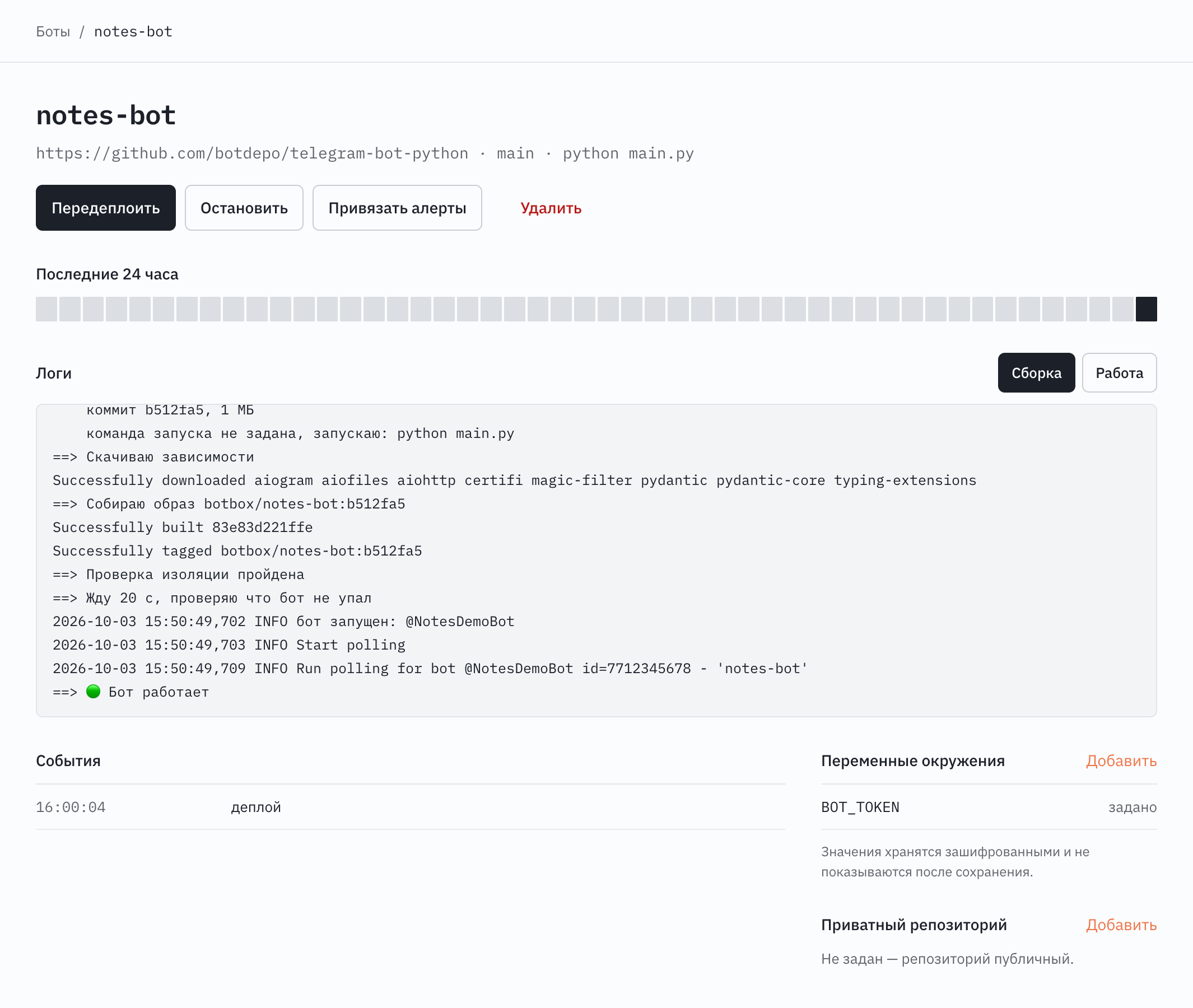Click the notes-bot breadcrumb item
Image resolution: width=1193 pixels, height=1008 pixels.
[x=133, y=31]
